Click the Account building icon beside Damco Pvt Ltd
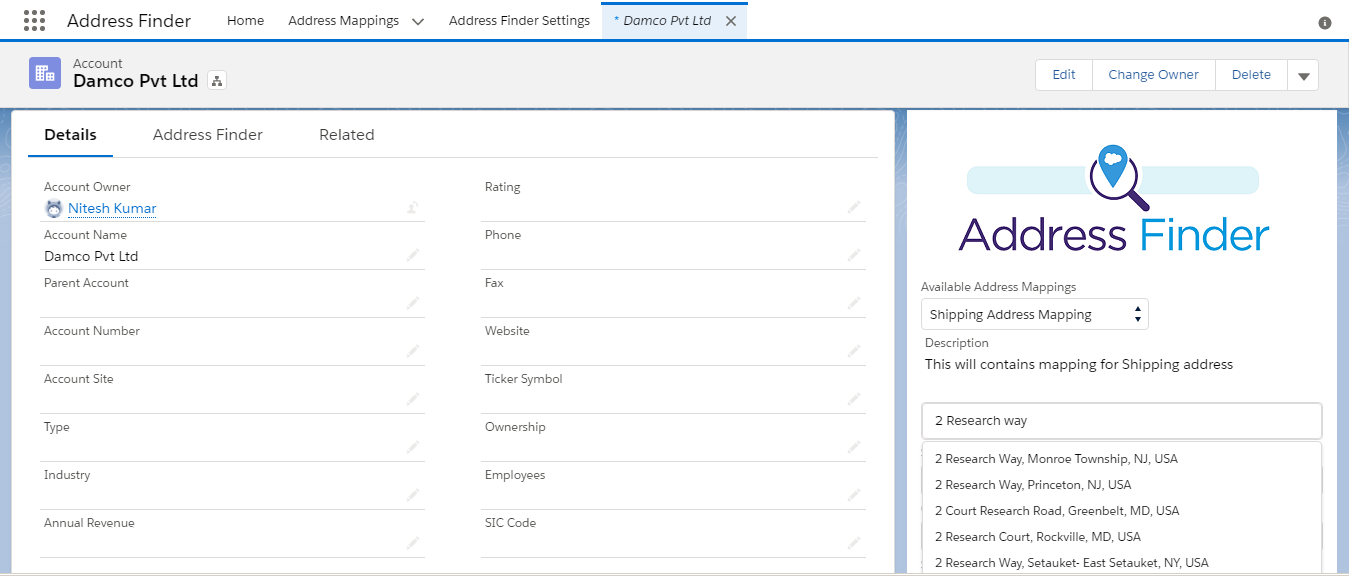 pyautogui.click(x=44, y=73)
